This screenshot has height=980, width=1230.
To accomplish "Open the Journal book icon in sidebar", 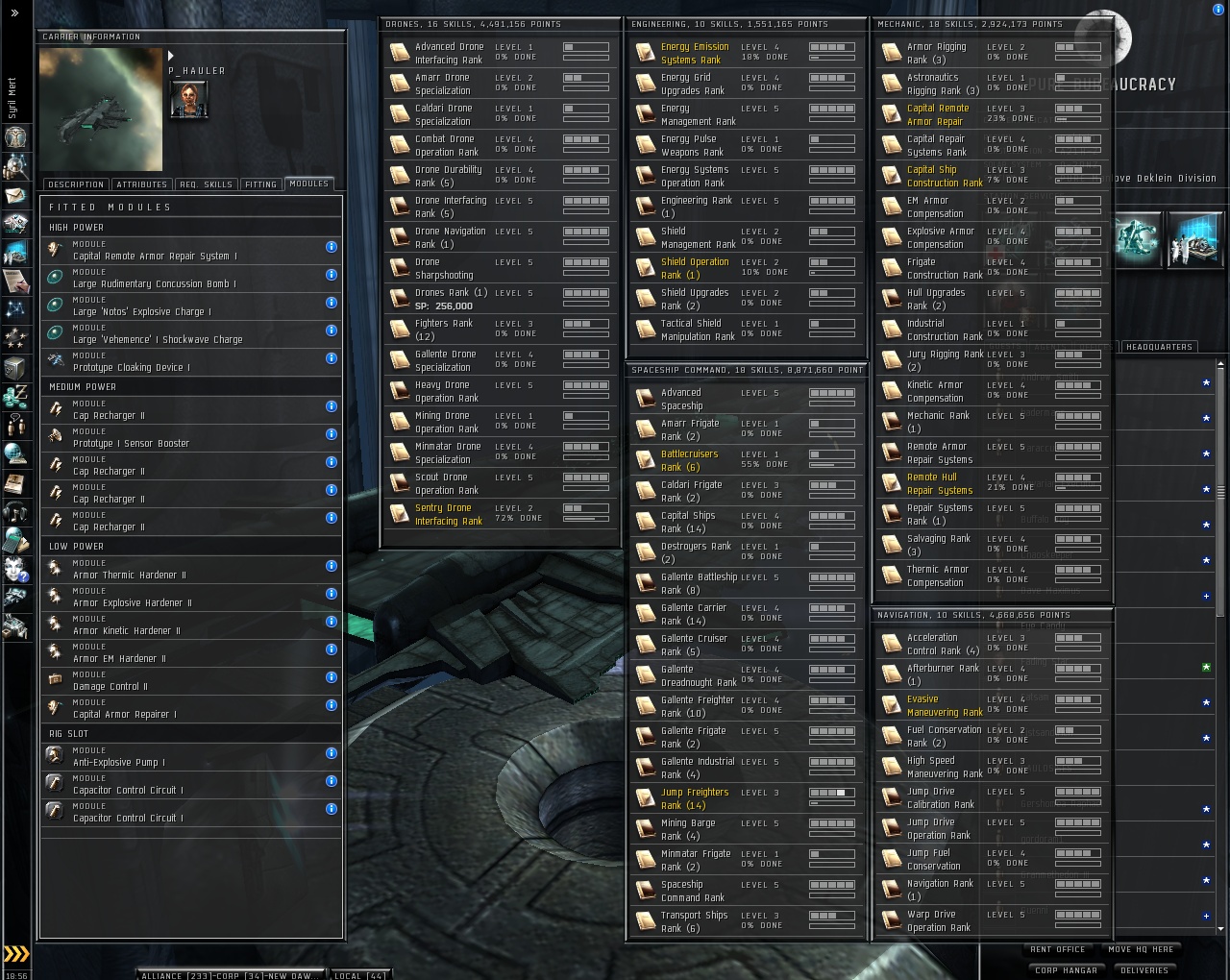I will coord(15,482).
